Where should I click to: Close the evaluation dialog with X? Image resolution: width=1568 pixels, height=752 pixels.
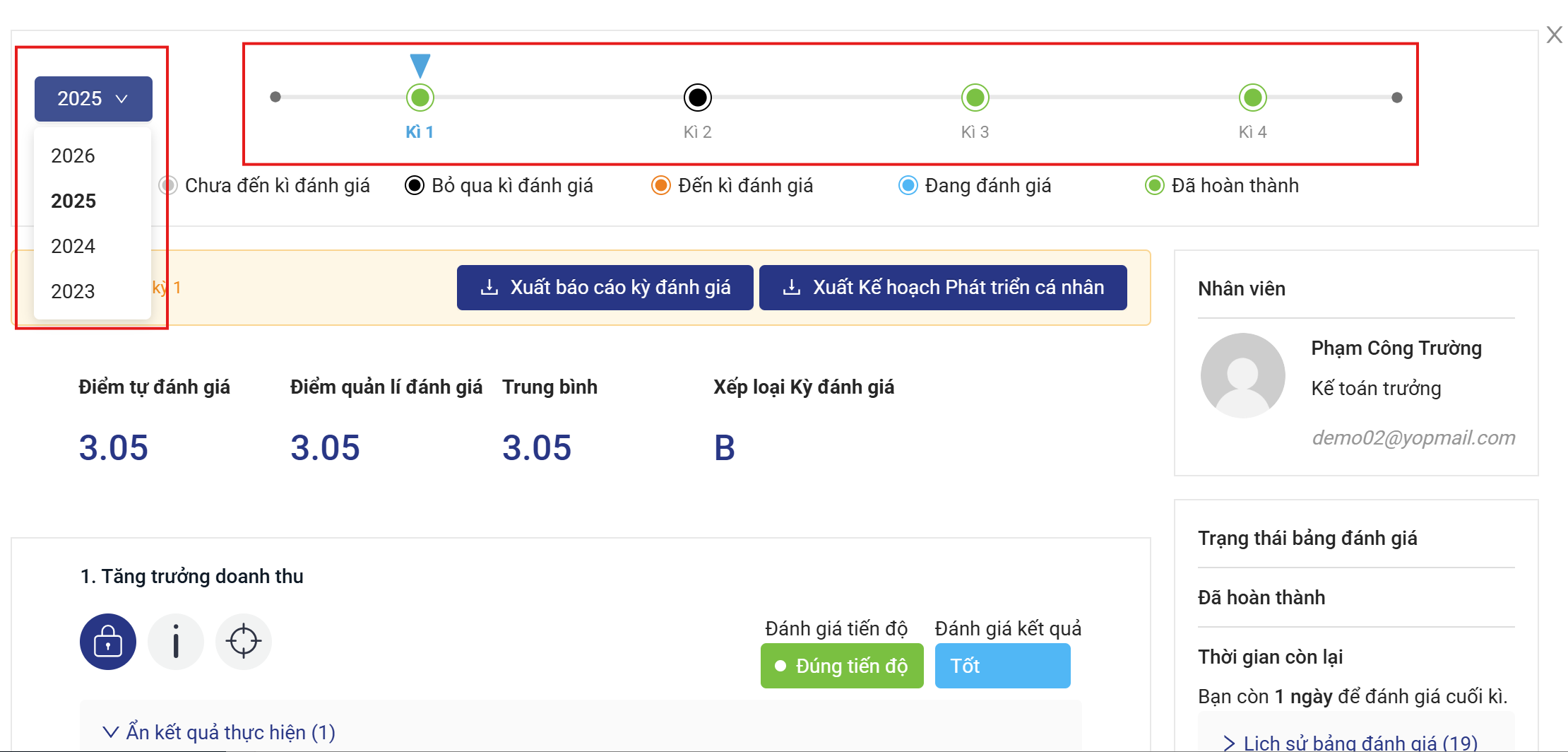(x=1554, y=35)
